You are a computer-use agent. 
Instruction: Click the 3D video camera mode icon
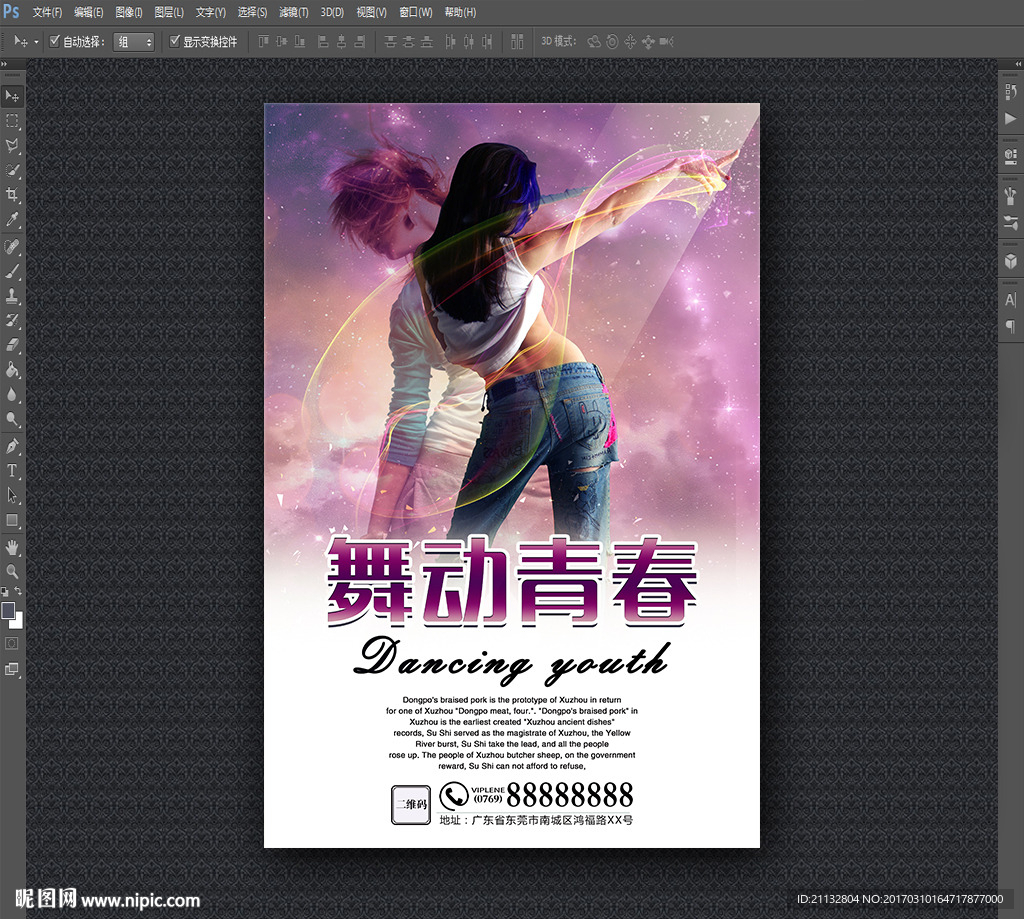(666, 42)
